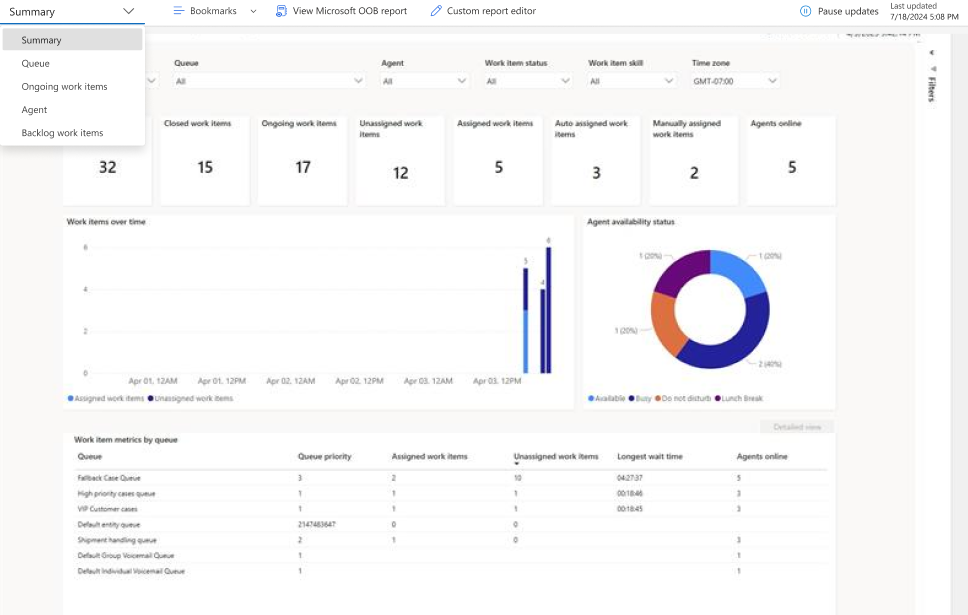The image size is (968, 615).
Task: Click Shipment handling queue row
Action: [450, 540]
